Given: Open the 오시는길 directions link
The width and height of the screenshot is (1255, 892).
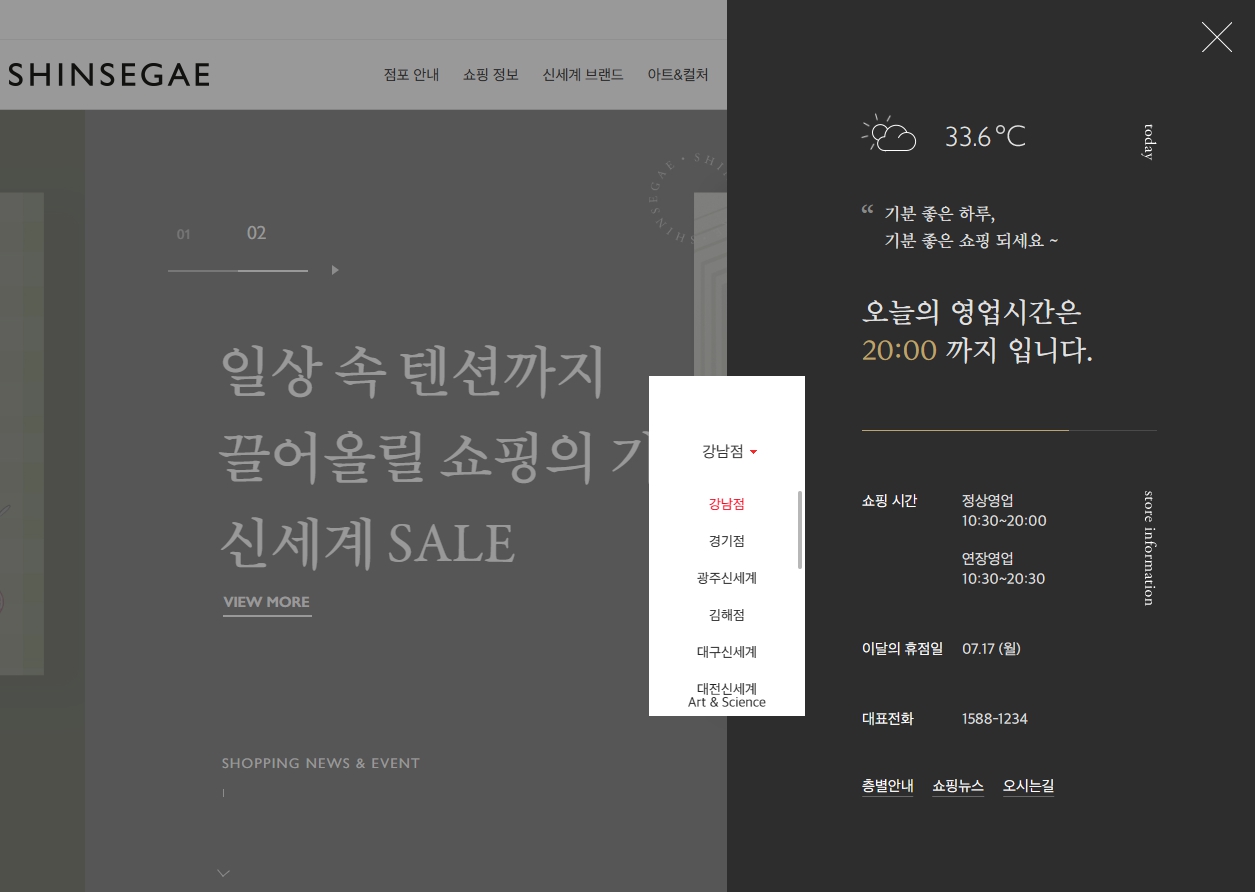Looking at the screenshot, I should click(1028, 786).
